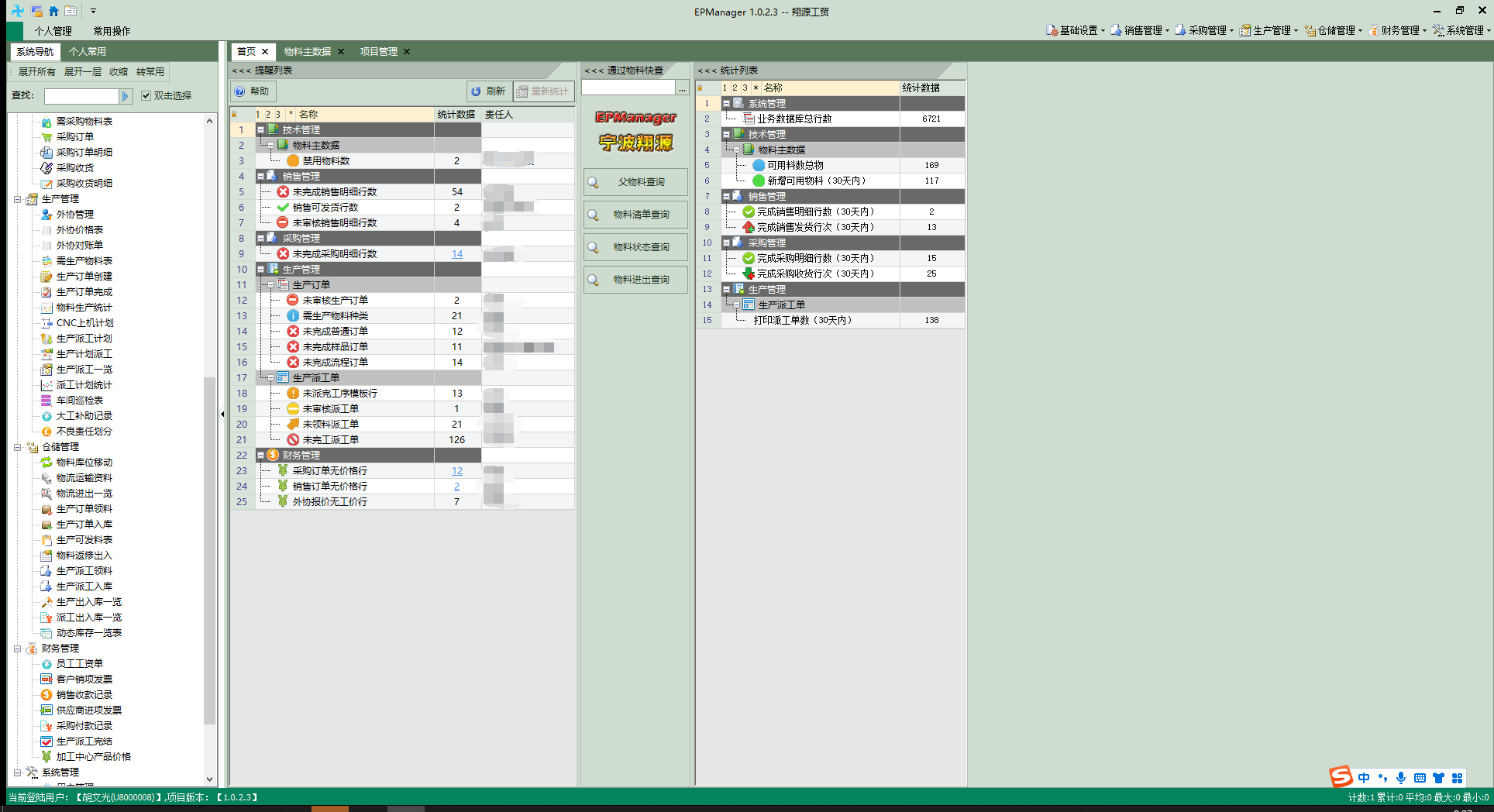Open the 财务管理 dropdown menu in top bar
This screenshot has height=812, width=1494.
[x=1397, y=30]
